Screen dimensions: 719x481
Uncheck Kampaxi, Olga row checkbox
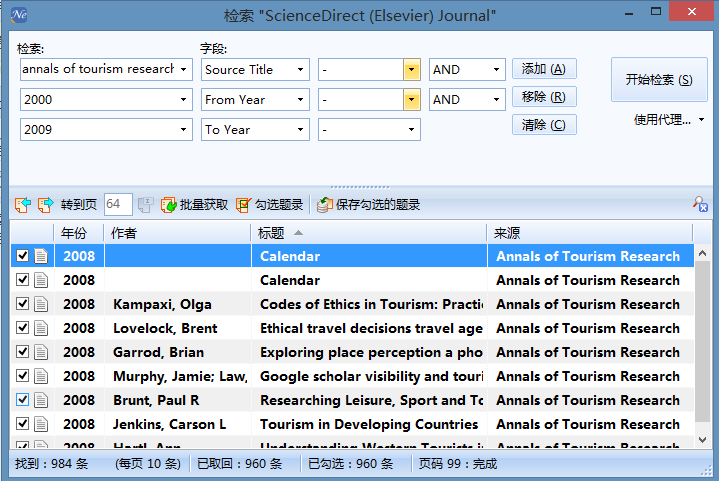tap(22, 303)
